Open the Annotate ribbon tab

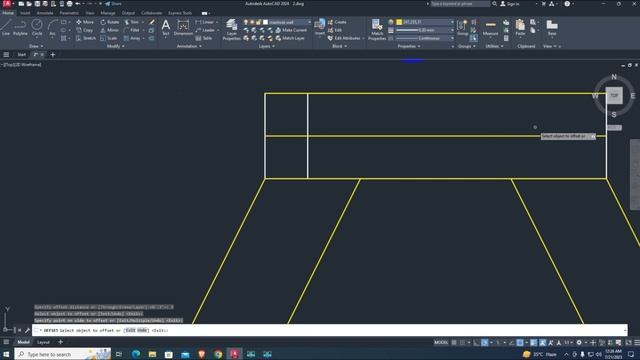click(x=45, y=13)
